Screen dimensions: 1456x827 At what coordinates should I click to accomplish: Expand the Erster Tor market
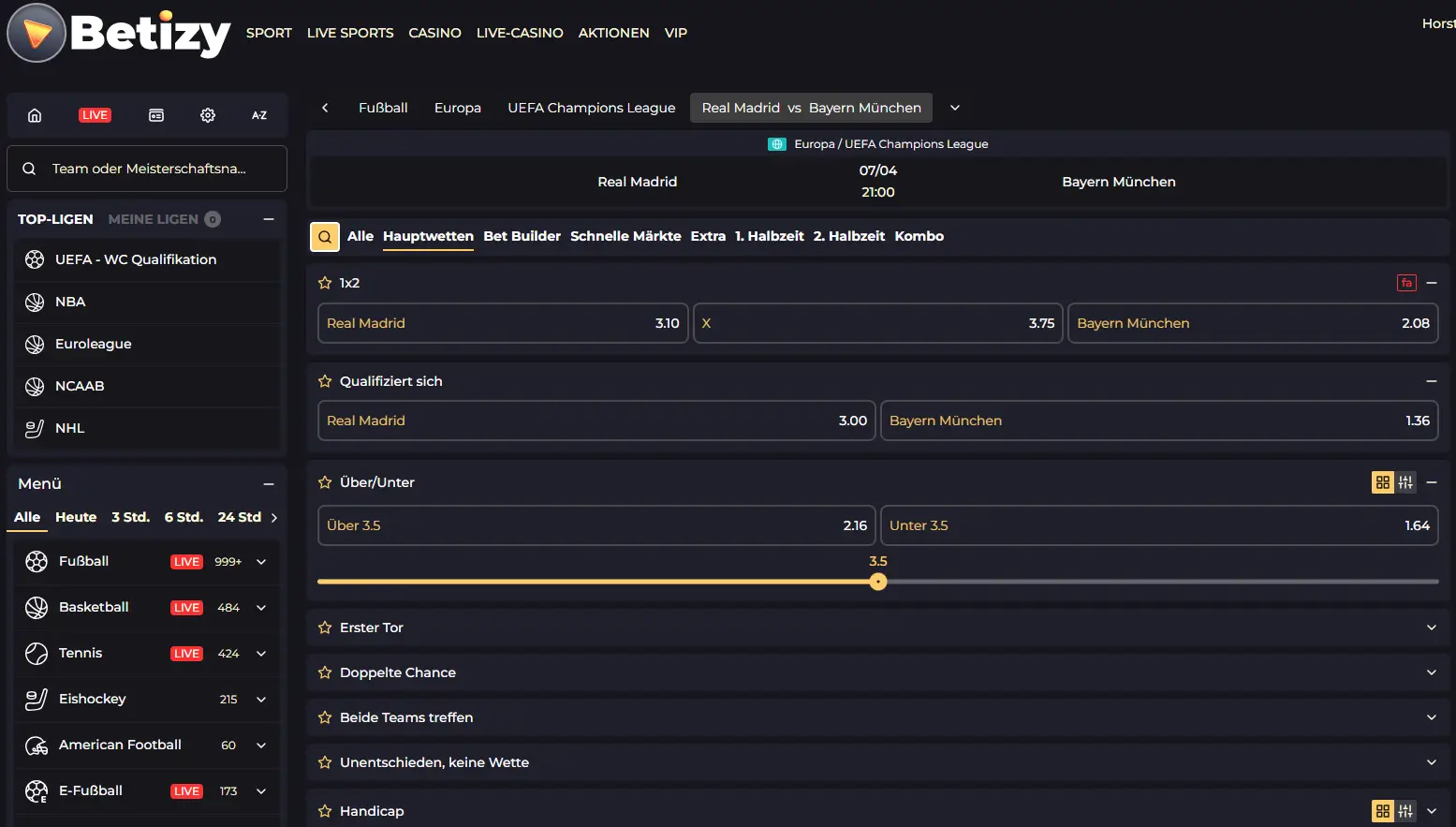tap(1432, 628)
